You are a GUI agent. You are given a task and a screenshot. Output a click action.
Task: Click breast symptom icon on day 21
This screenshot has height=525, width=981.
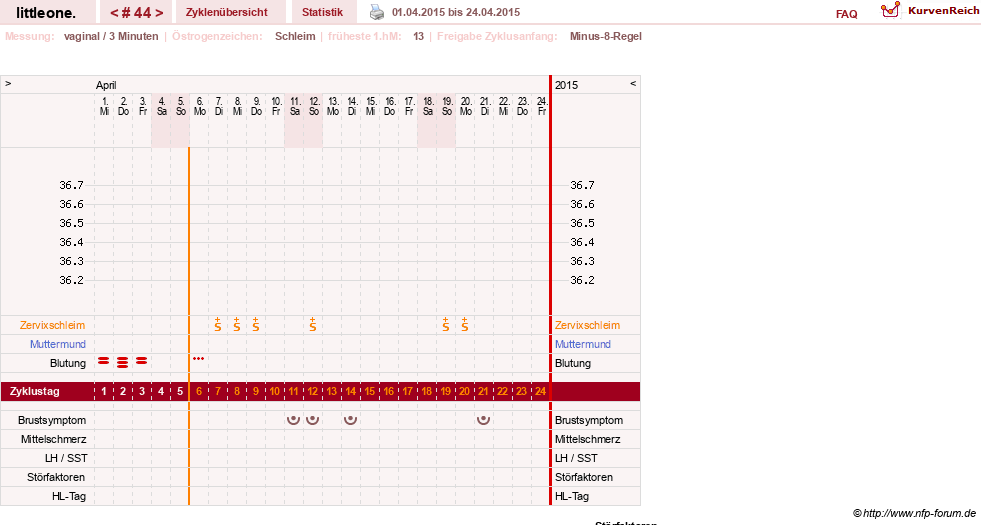(483, 420)
